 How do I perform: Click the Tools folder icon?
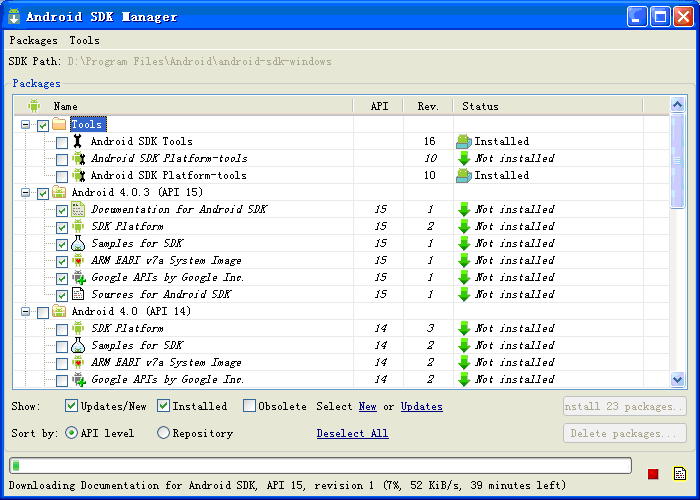(59, 124)
